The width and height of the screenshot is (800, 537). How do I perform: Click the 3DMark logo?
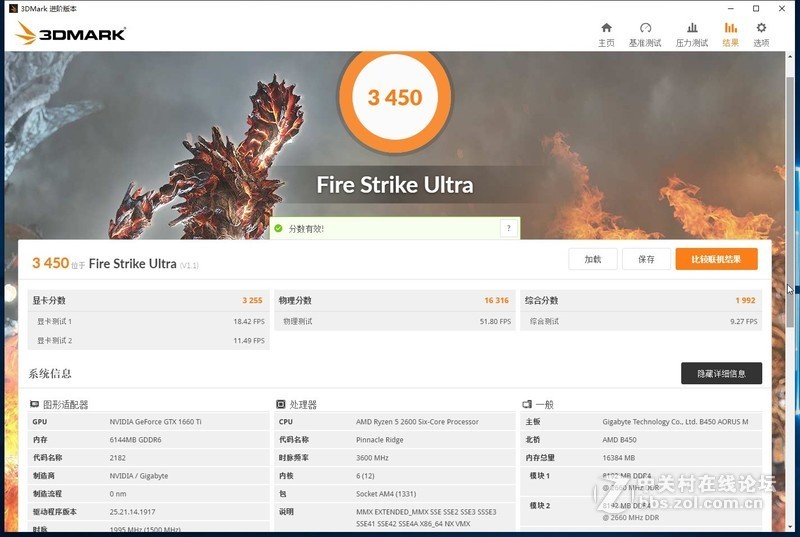70,33
